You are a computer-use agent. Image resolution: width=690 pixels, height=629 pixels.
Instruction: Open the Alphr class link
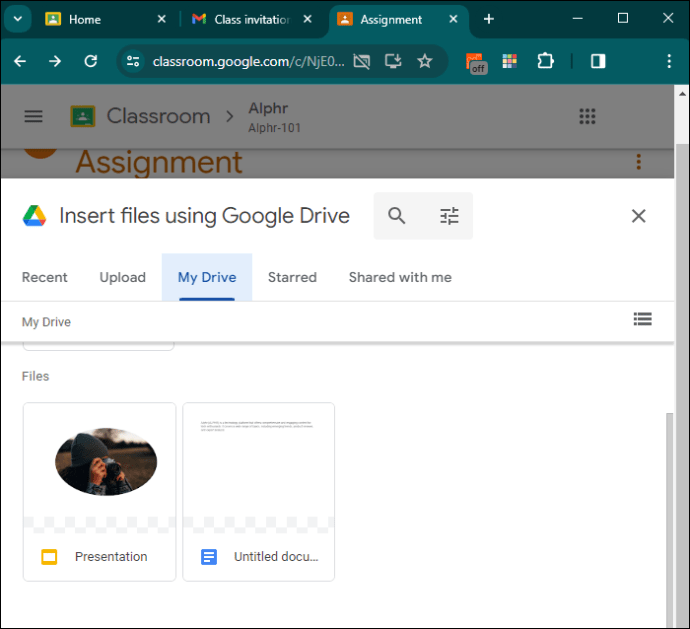[274, 117]
